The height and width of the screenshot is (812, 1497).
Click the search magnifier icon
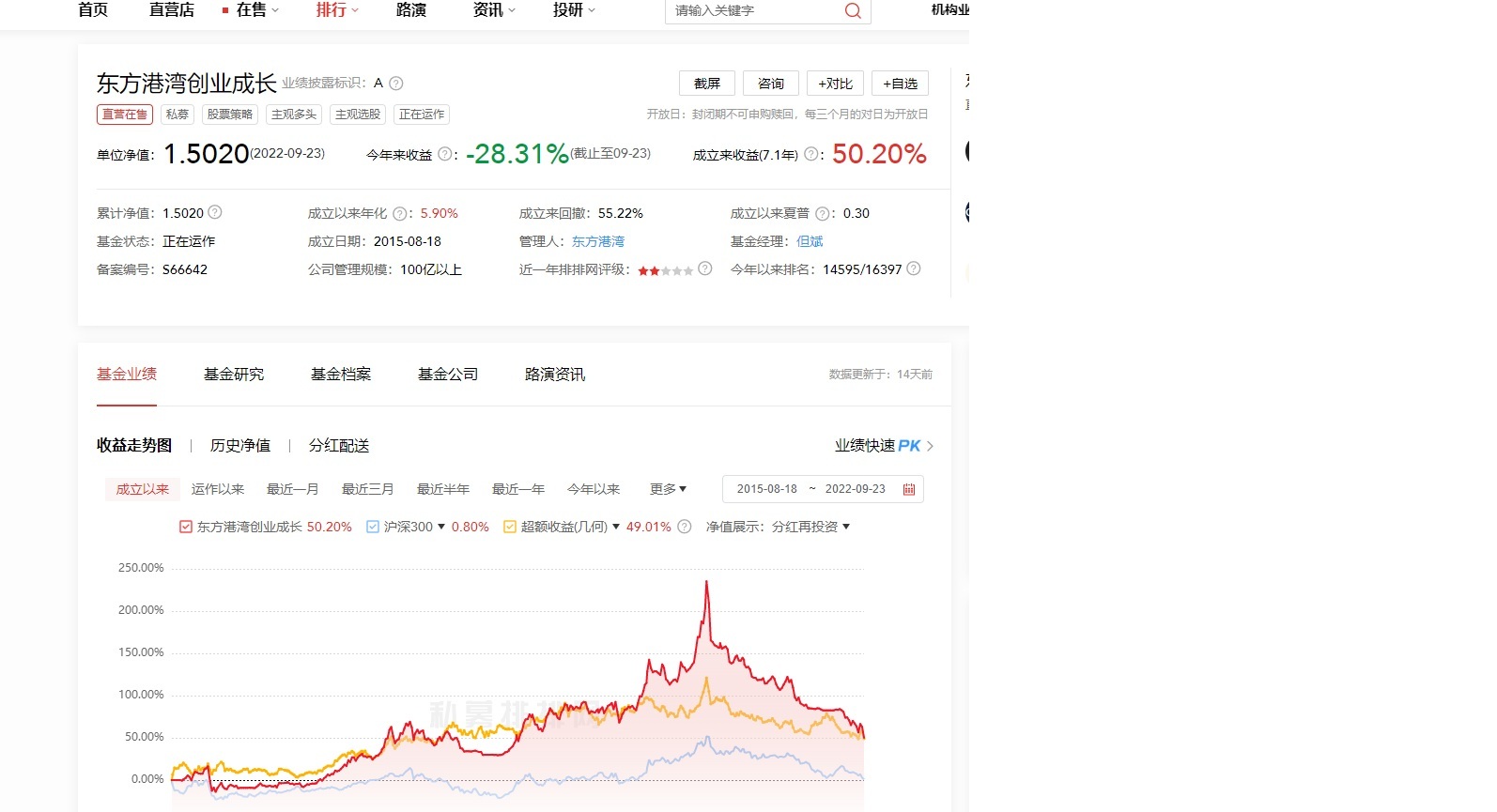(852, 11)
